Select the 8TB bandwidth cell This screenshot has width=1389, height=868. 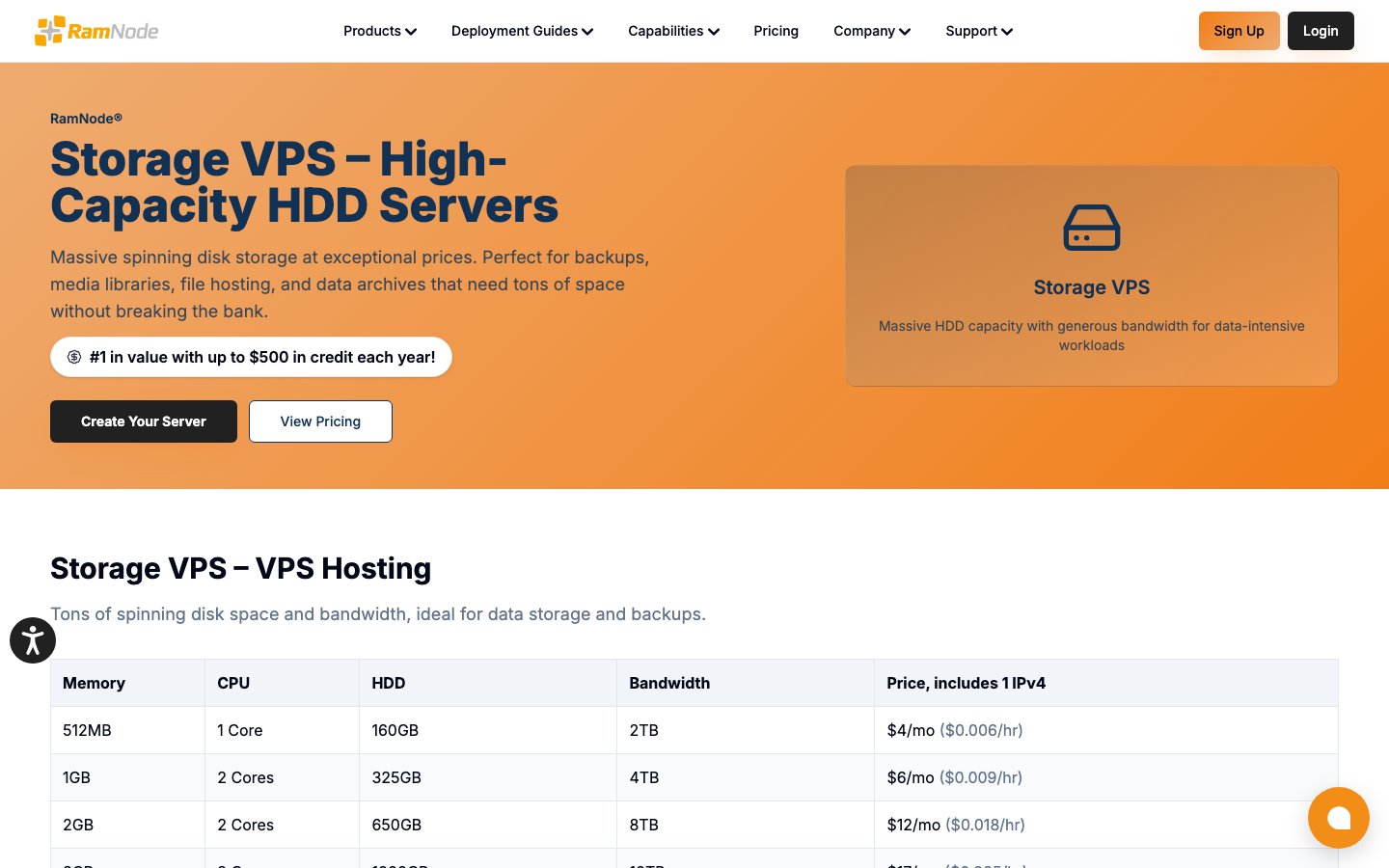coord(746,825)
